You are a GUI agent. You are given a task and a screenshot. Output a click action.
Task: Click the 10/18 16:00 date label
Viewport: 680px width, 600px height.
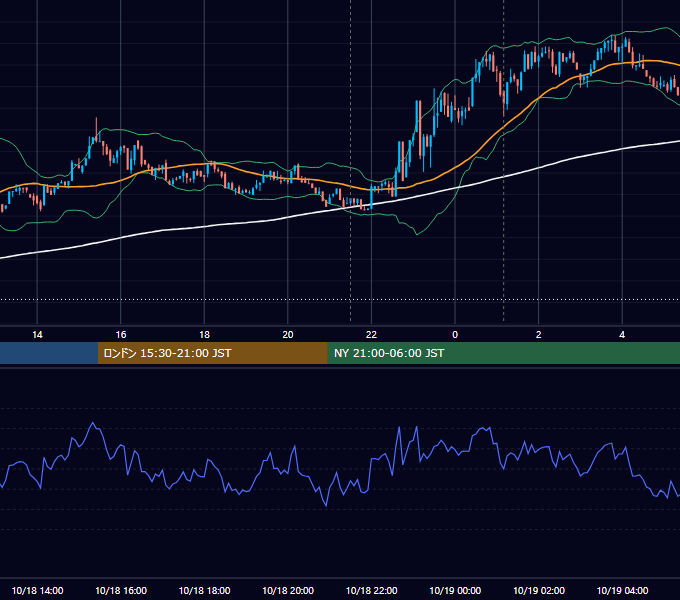tap(121, 590)
